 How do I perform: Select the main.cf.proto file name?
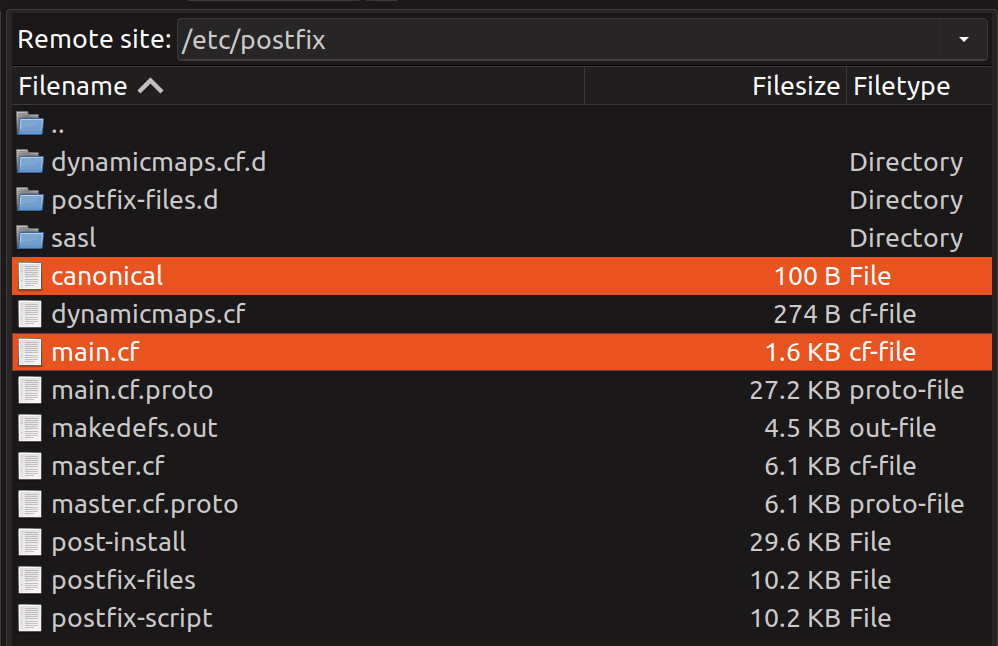point(132,391)
